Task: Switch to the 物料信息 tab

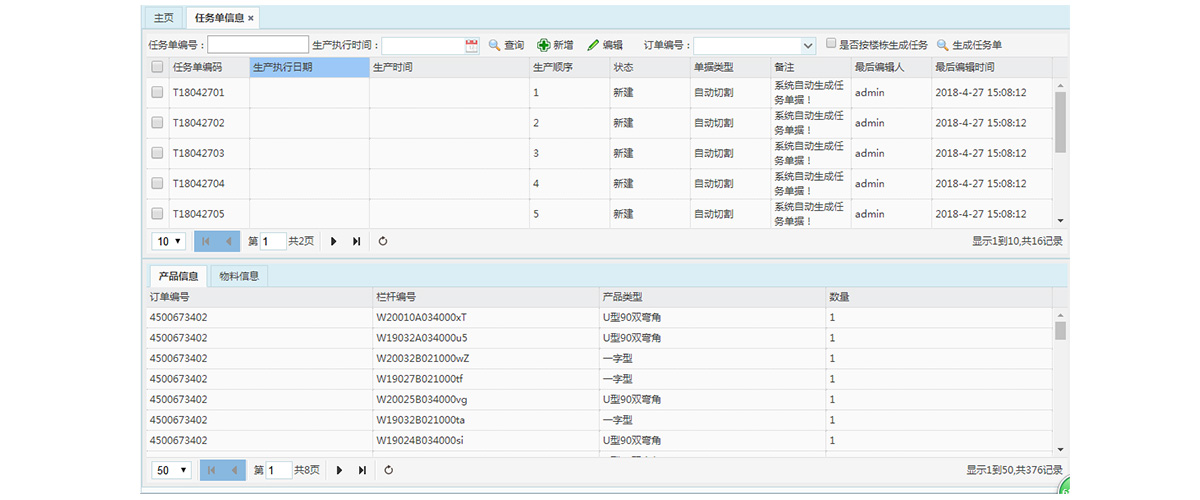Action: (x=239, y=276)
